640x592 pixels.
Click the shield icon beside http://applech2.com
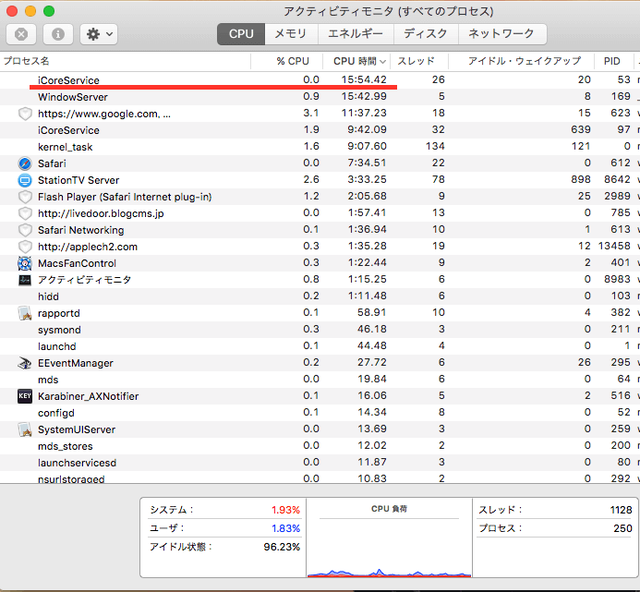[x=25, y=247]
